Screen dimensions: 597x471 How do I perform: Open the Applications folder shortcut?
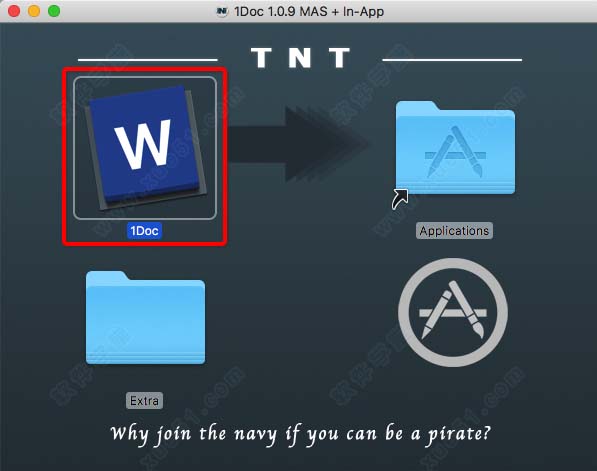pyautogui.click(x=455, y=148)
